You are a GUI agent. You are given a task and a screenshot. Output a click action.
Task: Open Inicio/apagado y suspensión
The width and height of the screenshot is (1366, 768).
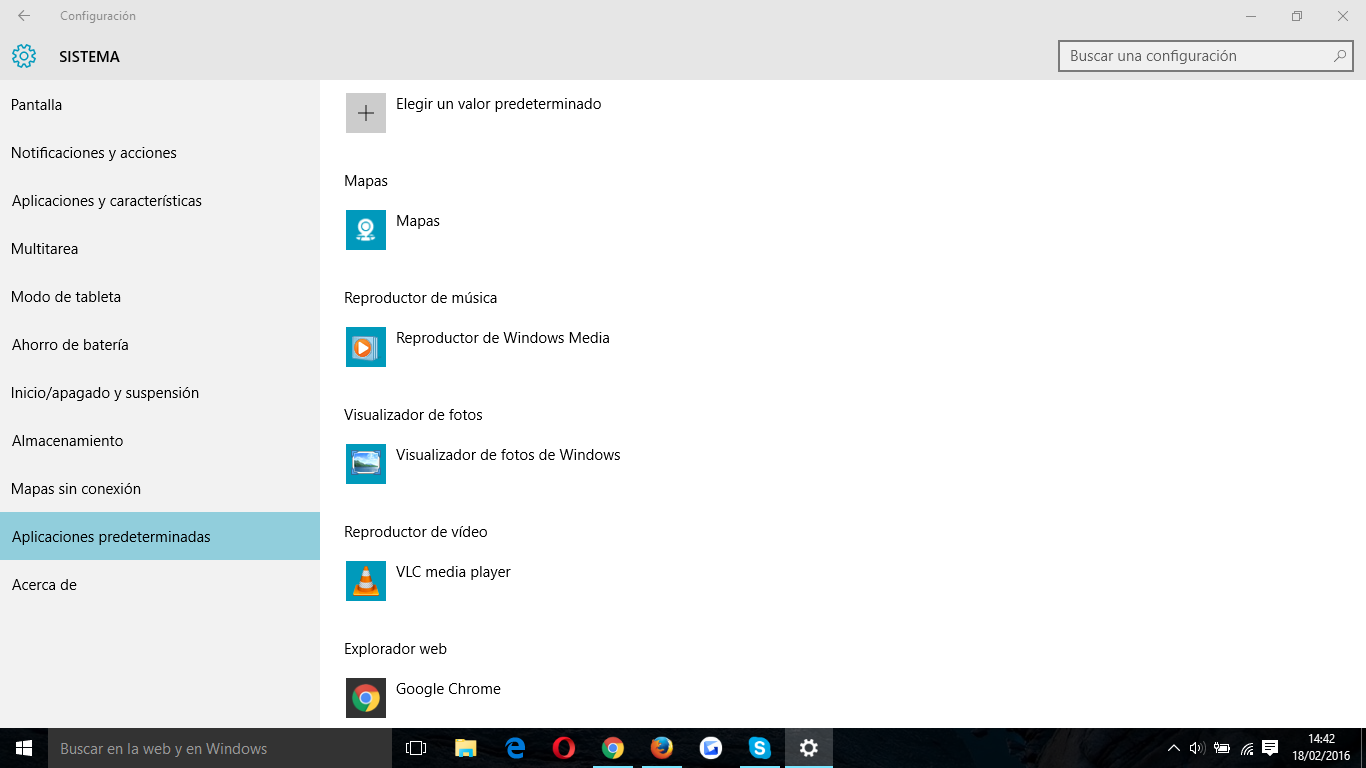click(x=160, y=393)
